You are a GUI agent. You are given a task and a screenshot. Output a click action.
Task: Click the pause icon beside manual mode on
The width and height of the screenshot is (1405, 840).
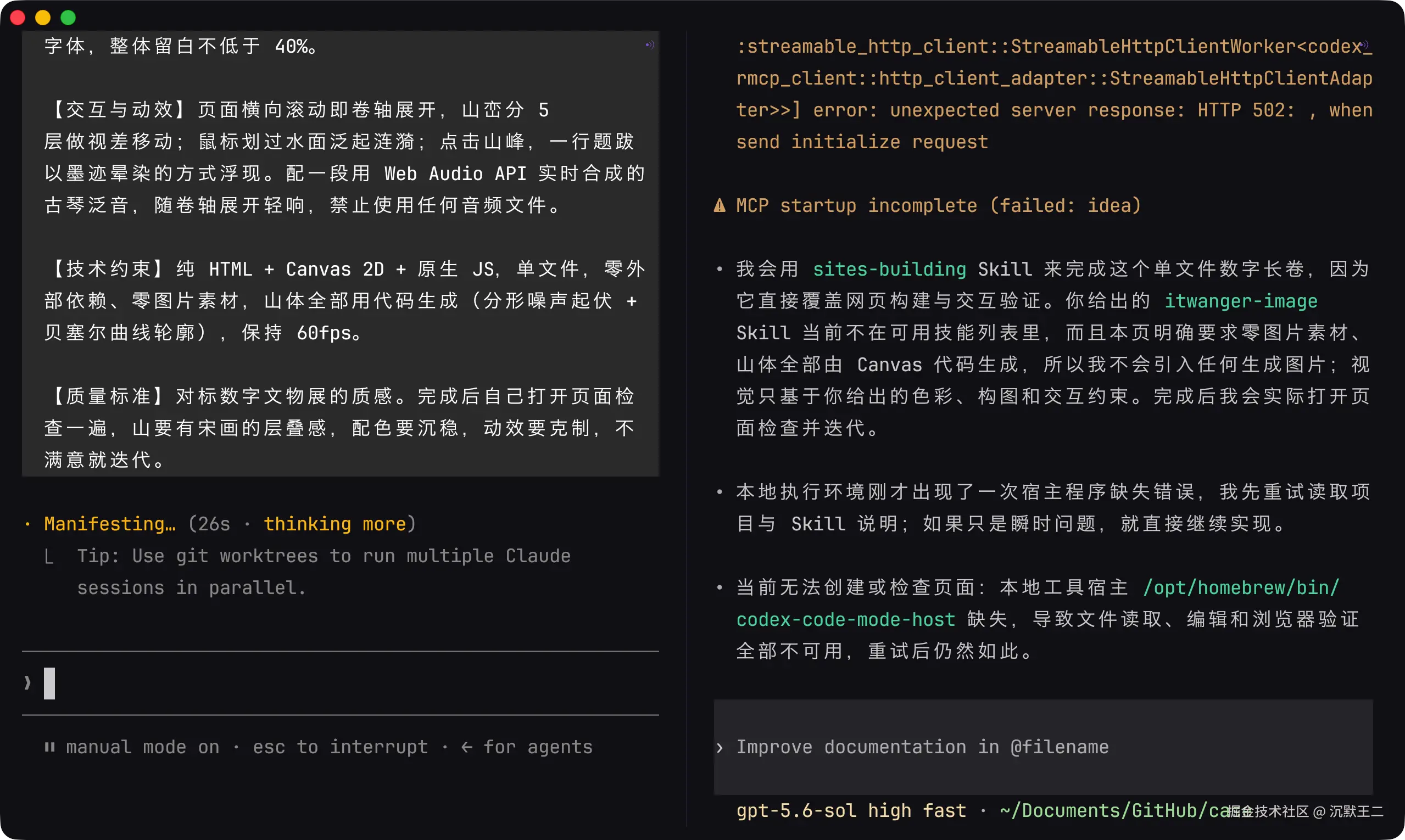[x=50, y=747]
